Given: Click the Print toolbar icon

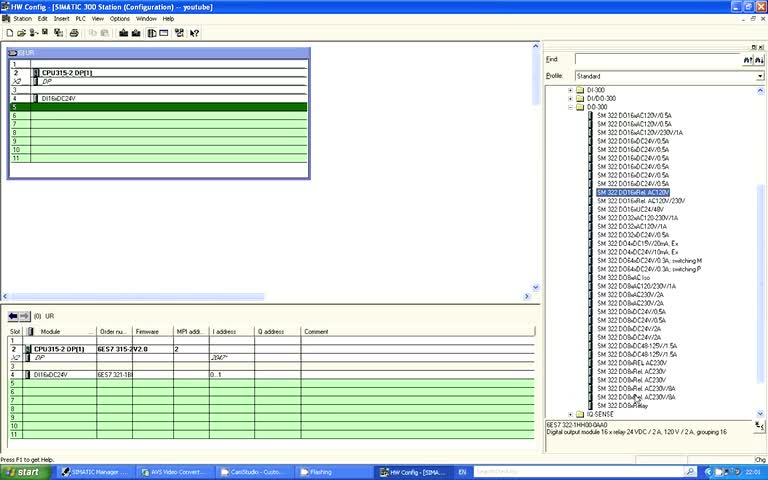Looking at the screenshot, I should coord(74,33).
